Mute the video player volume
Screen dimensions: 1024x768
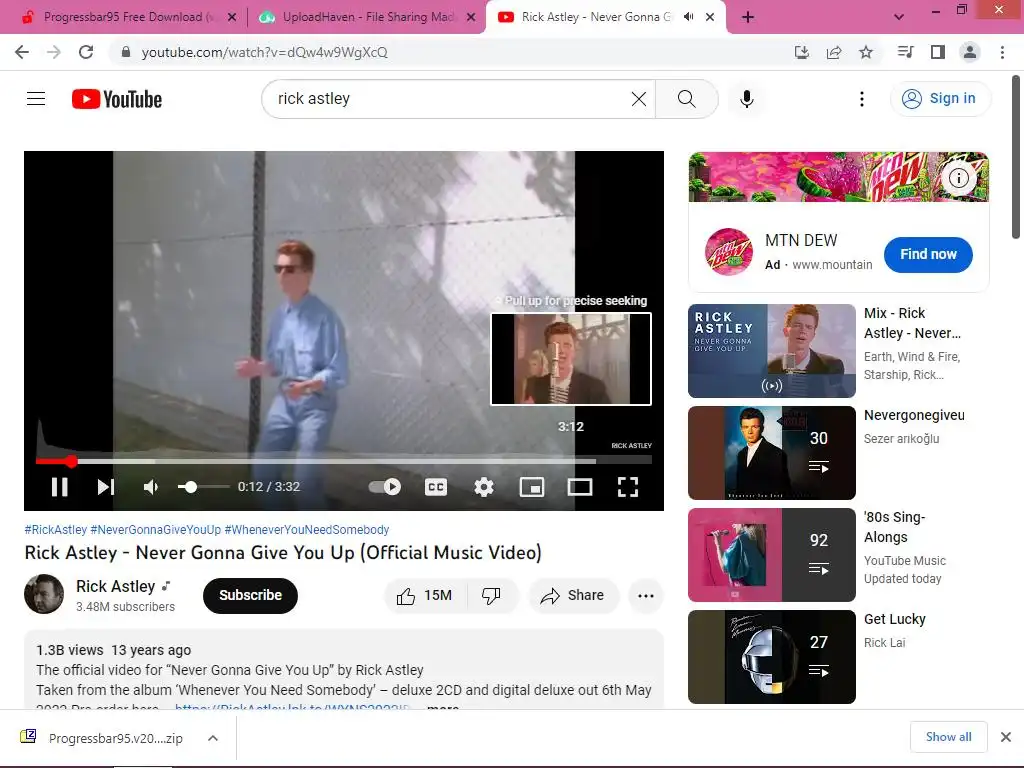151,487
